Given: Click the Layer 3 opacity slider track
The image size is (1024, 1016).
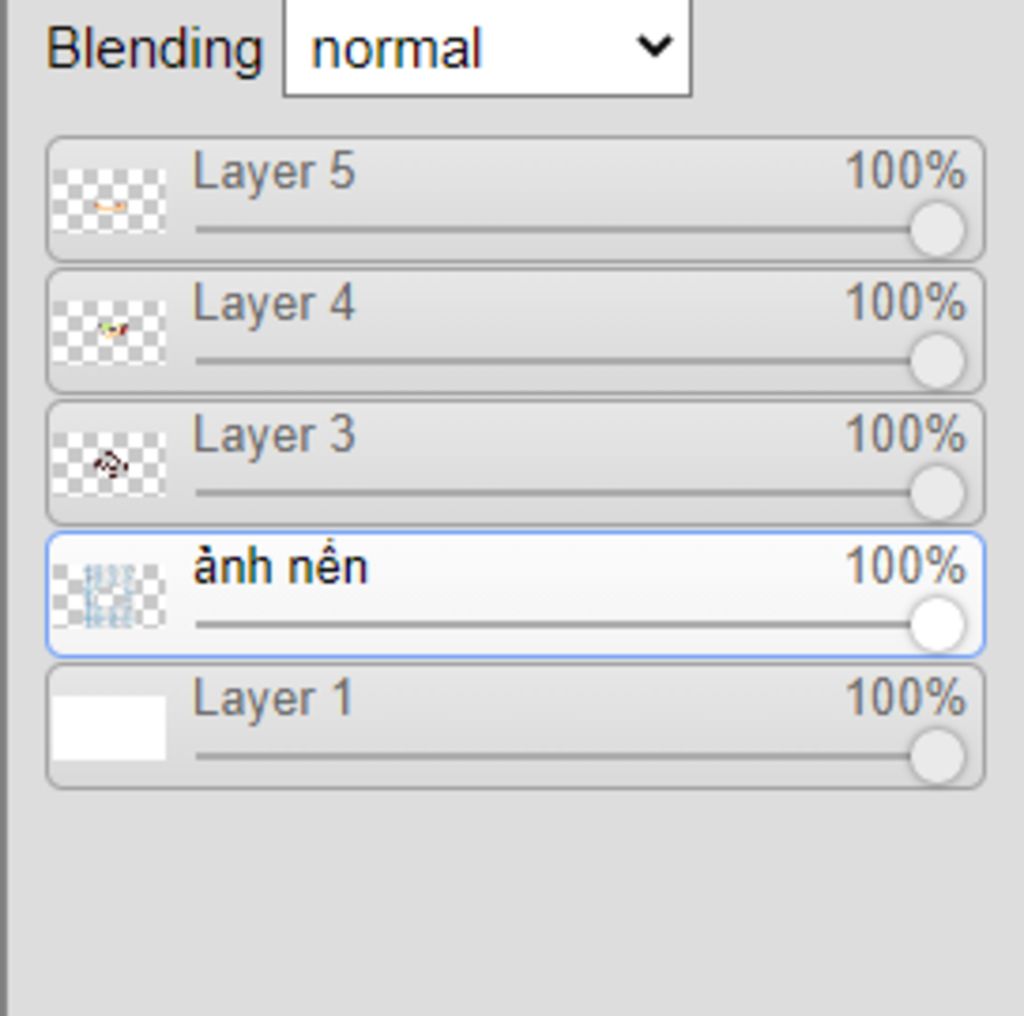Looking at the screenshot, I should click(x=552, y=493).
